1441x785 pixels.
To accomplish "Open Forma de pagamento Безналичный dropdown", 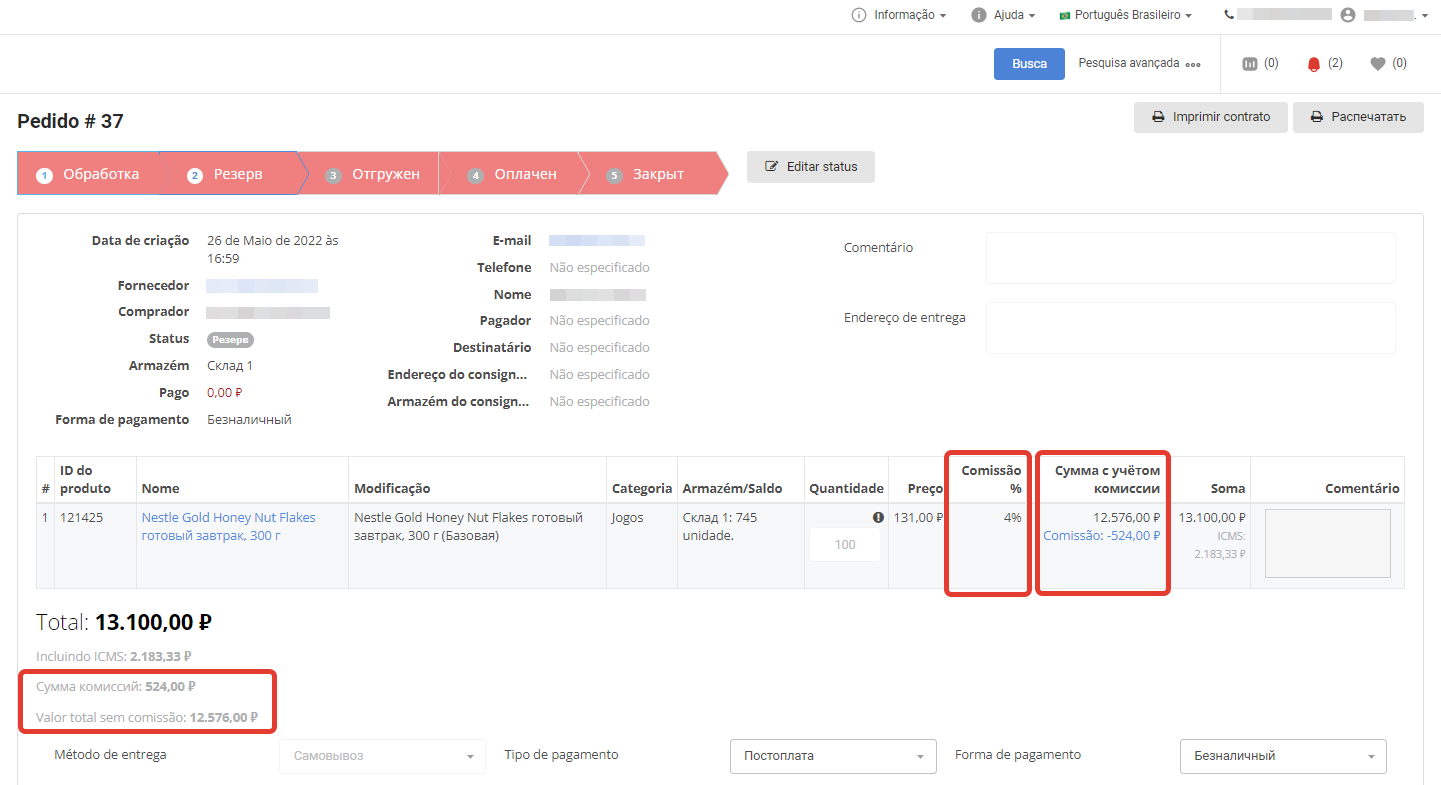I will pyautogui.click(x=1283, y=756).
